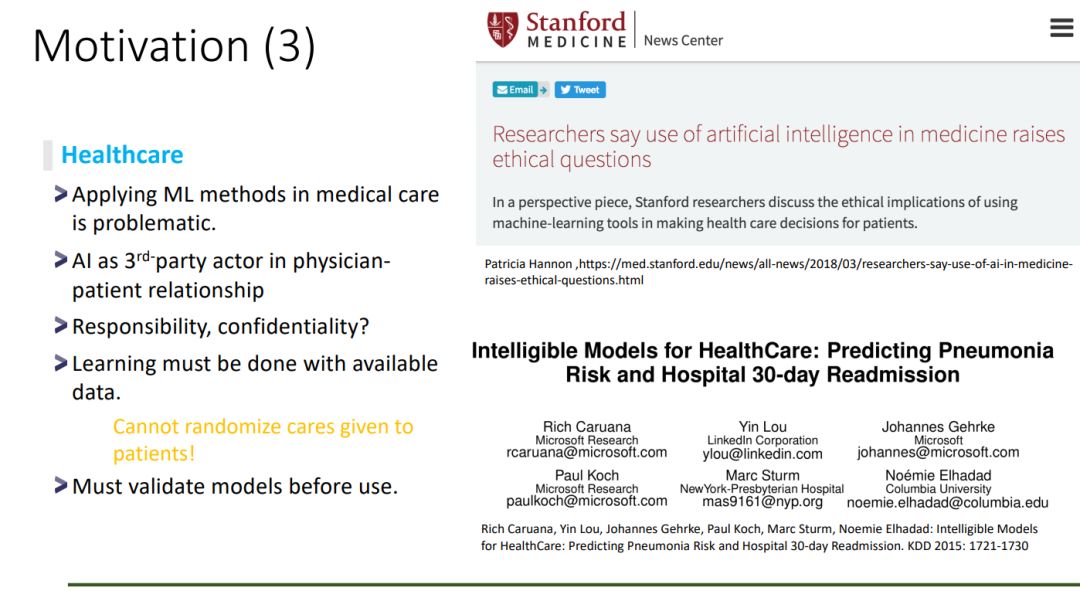Click the 'Motivation (3)' slide title
The width and height of the screenshot is (1080, 591).
click(174, 46)
